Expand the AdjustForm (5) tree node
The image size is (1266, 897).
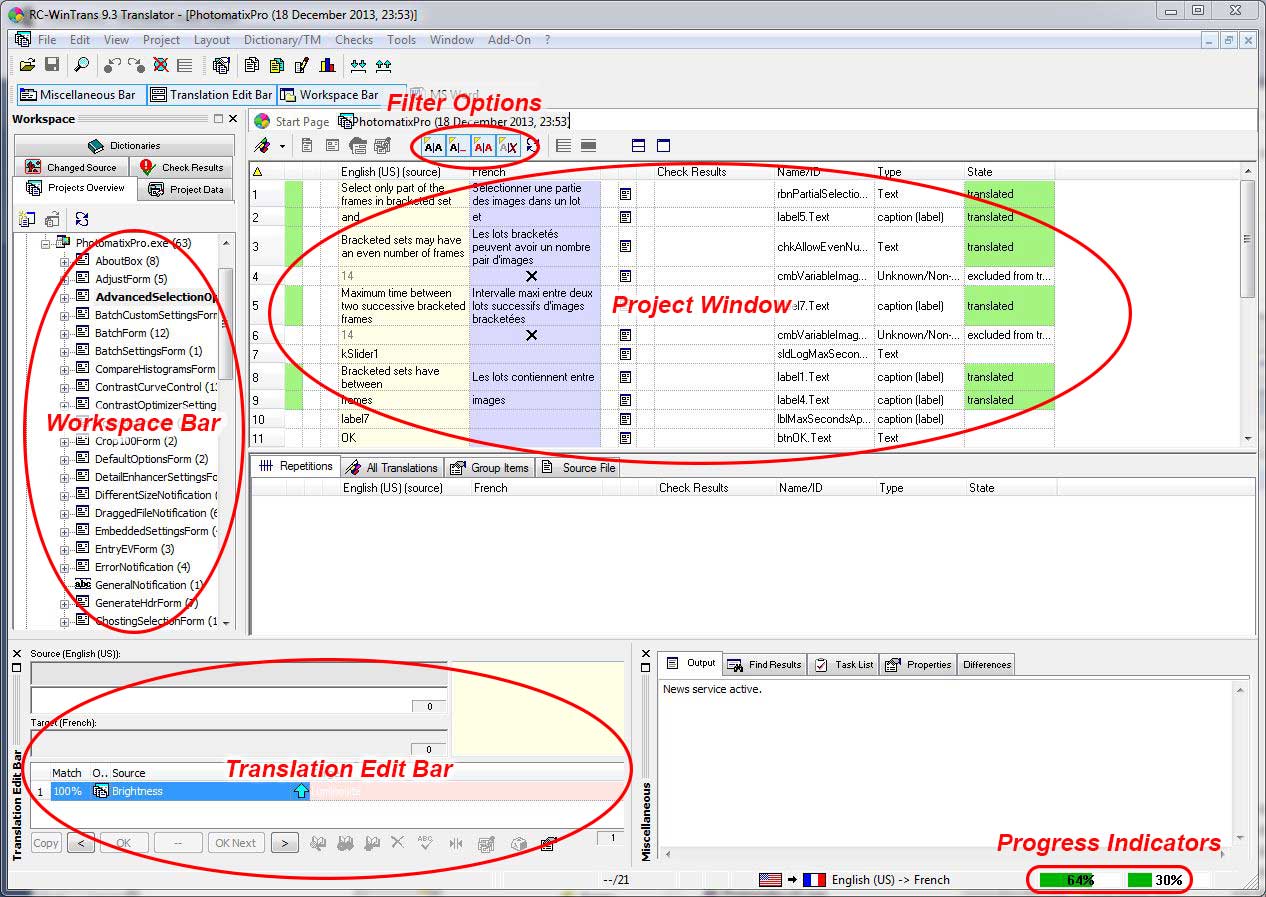65,279
